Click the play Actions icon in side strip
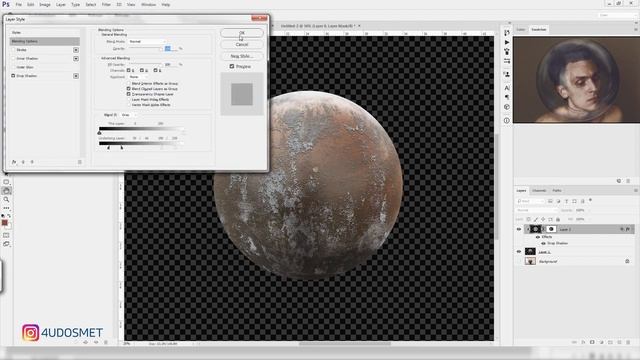Image resolution: width=640 pixels, height=360 pixels. (x=507, y=42)
